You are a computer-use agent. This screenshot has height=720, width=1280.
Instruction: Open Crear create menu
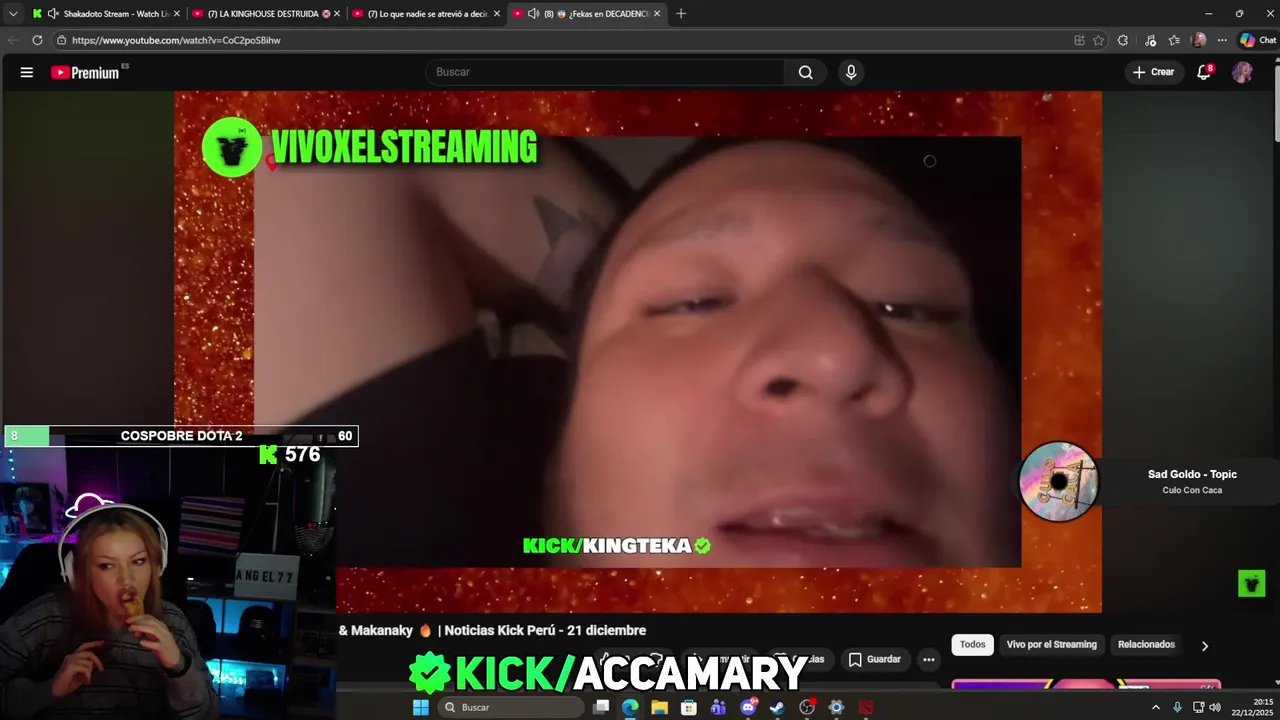[x=1153, y=72]
